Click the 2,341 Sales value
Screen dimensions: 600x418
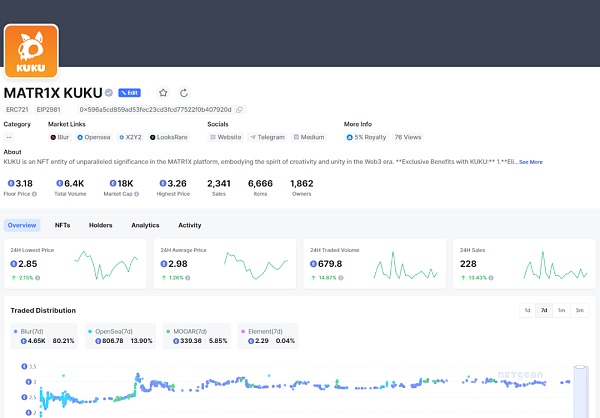click(x=219, y=184)
